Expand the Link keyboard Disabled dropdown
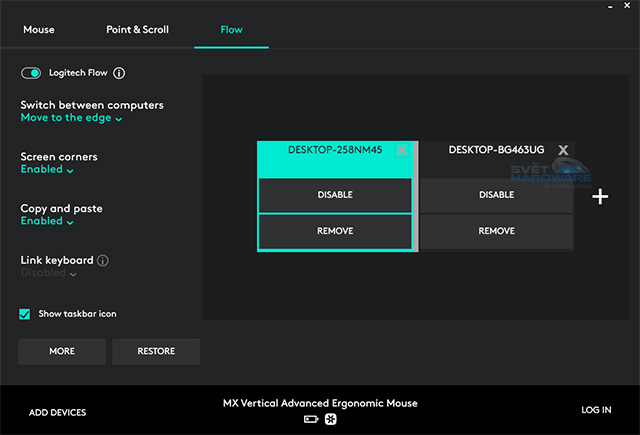The image size is (640, 435). tap(48, 273)
